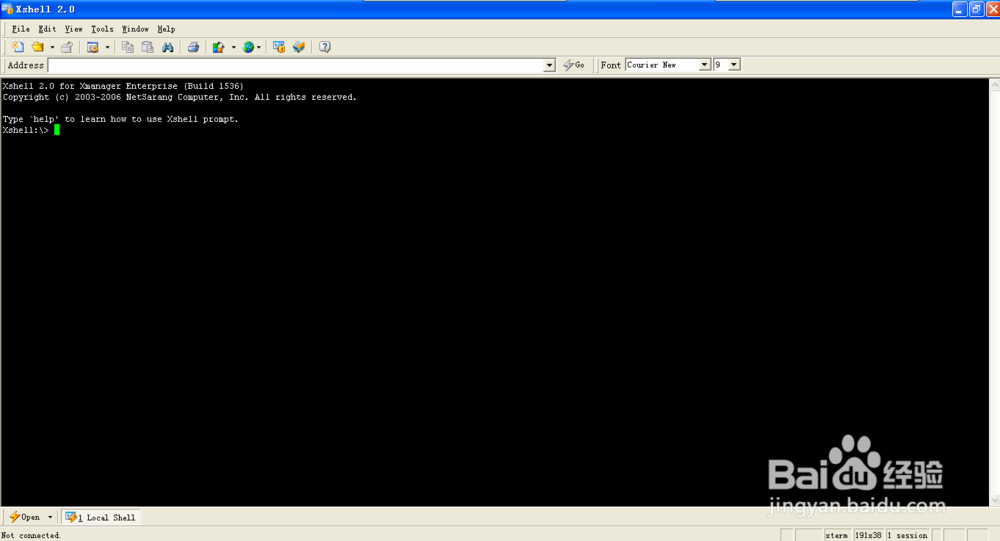1000x541 pixels.
Task: Open the Help menu
Action: click(166, 29)
